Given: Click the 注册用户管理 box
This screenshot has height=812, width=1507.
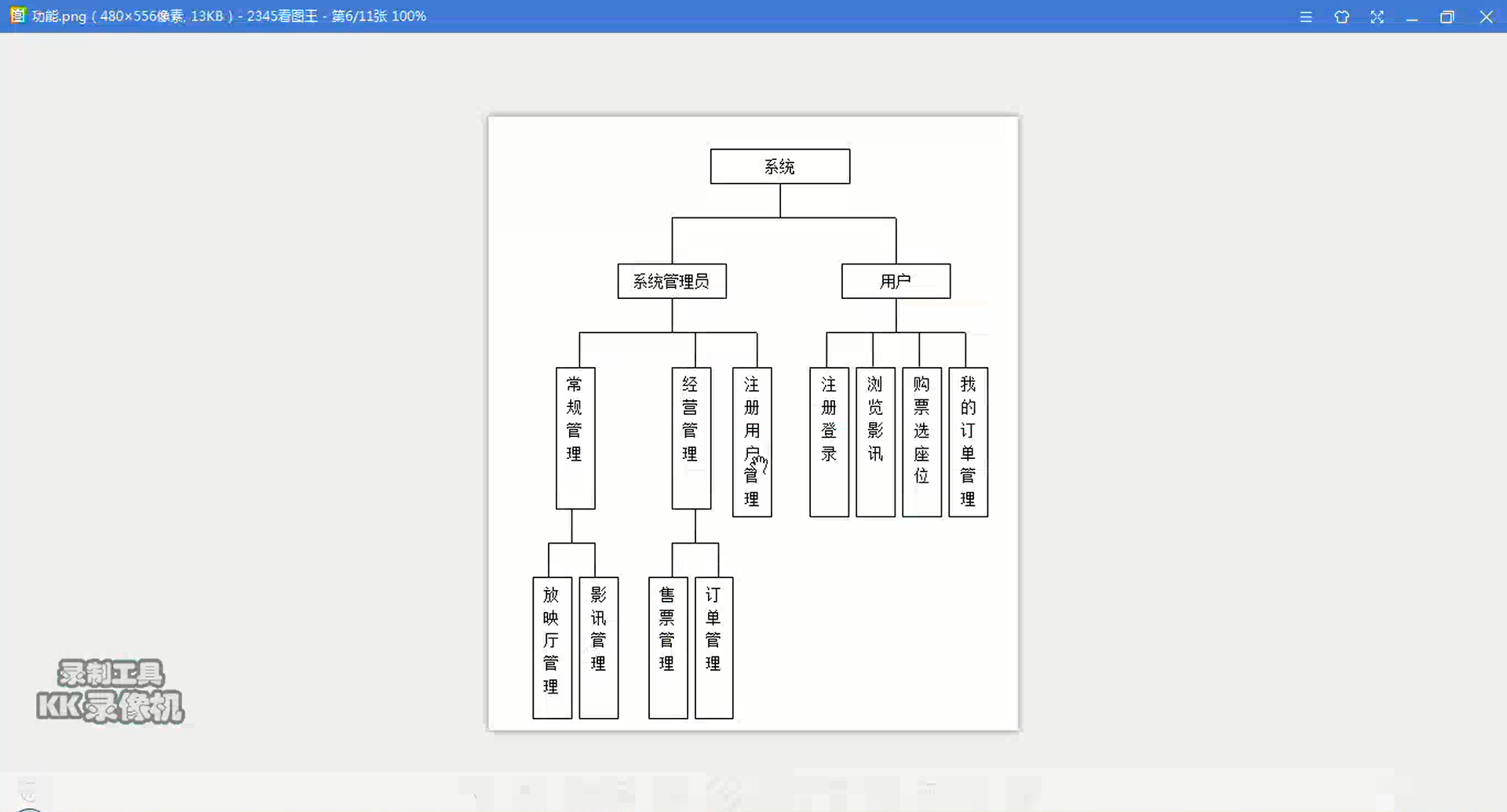Looking at the screenshot, I should coord(752,442).
